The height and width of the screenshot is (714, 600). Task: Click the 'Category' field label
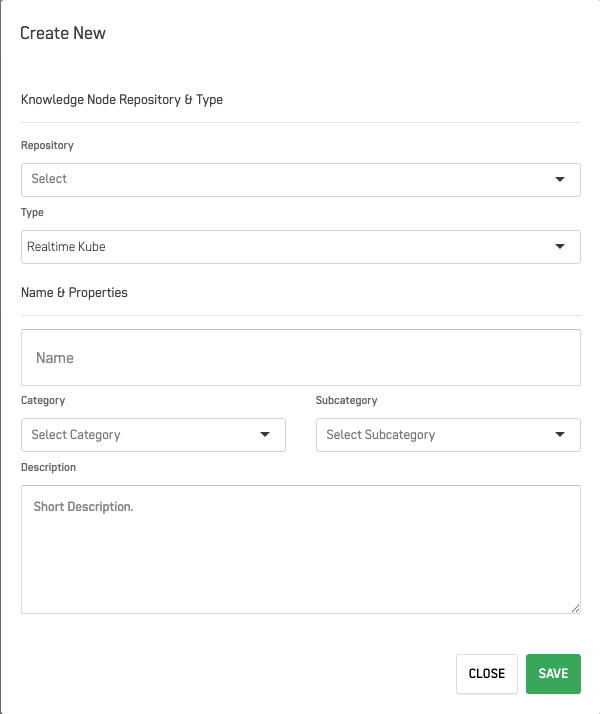43,401
